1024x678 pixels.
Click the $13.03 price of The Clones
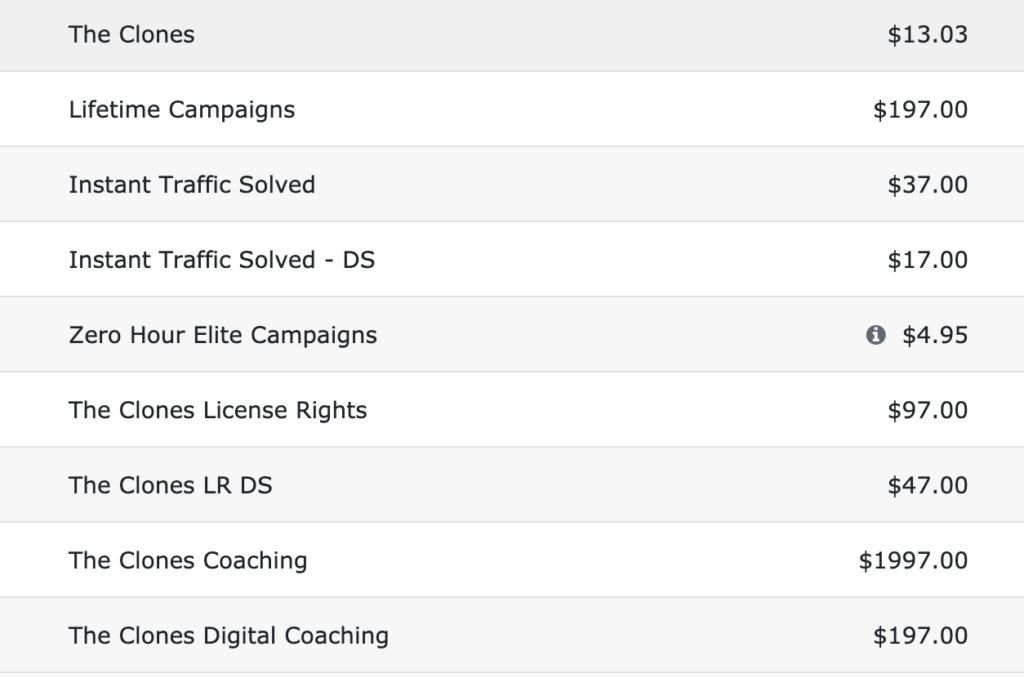pyautogui.click(x=927, y=35)
